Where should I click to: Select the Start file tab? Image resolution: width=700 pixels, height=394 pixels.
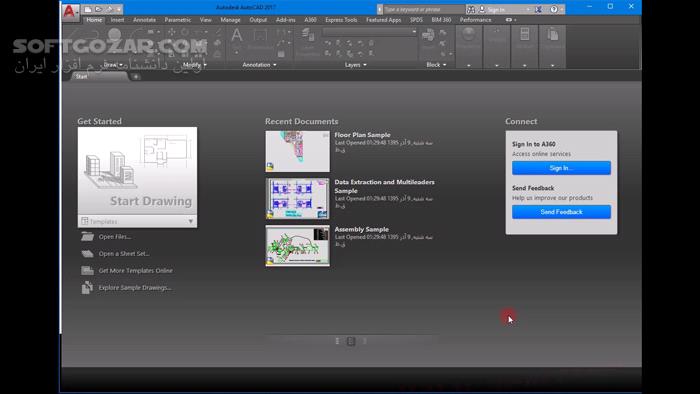(x=100, y=77)
